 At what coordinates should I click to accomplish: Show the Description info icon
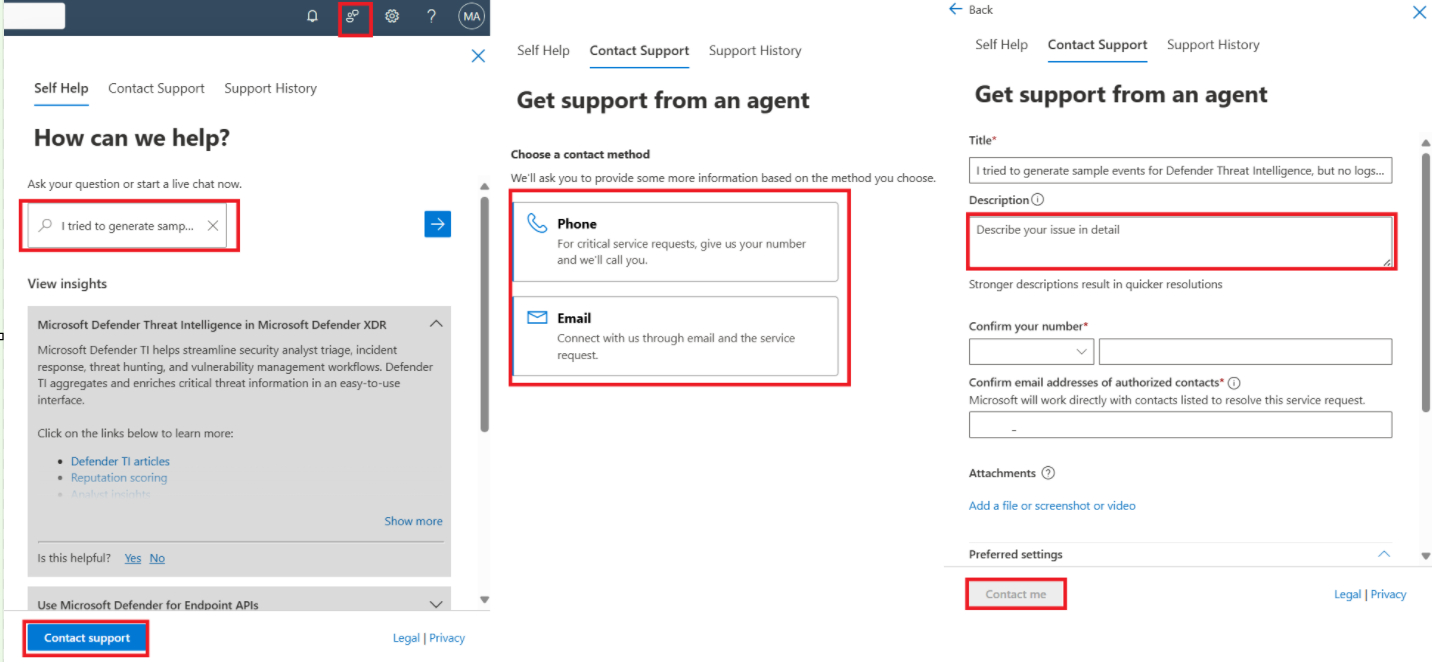(x=1037, y=200)
